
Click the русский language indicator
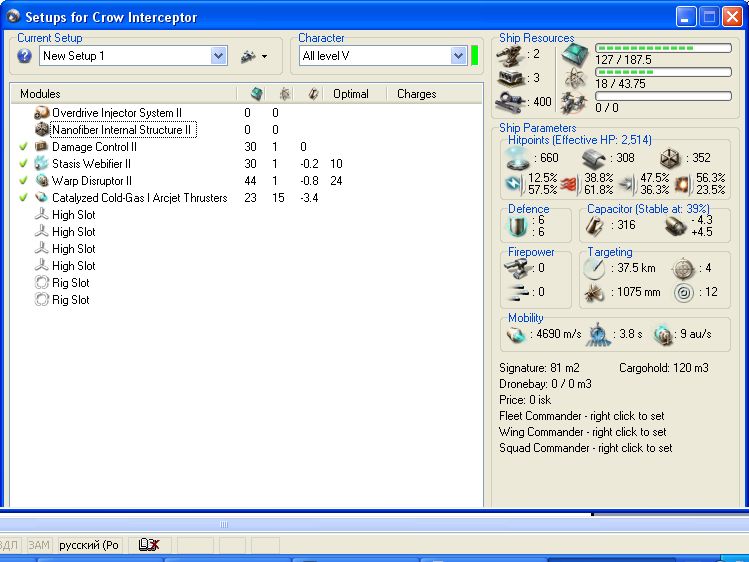click(x=89, y=545)
